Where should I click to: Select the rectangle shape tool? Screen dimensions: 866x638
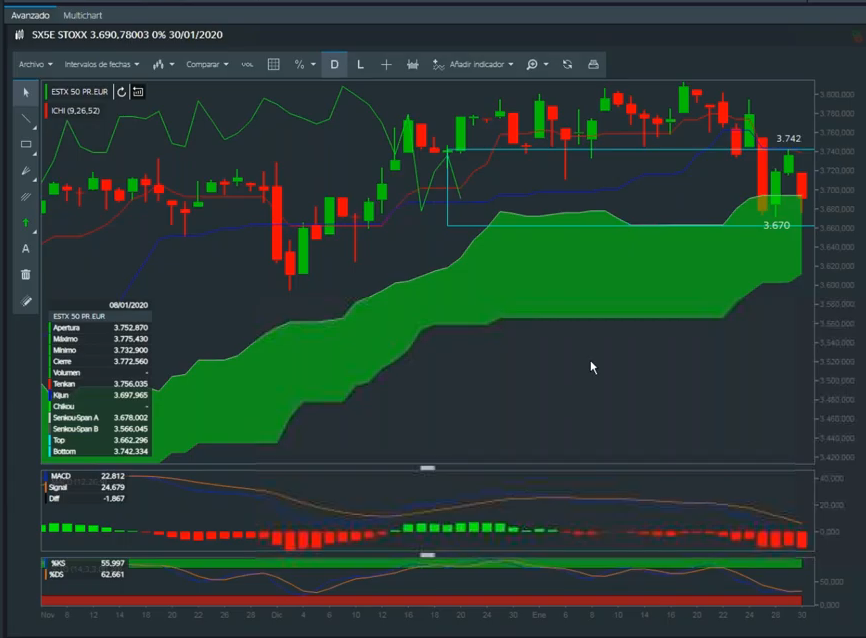25,144
